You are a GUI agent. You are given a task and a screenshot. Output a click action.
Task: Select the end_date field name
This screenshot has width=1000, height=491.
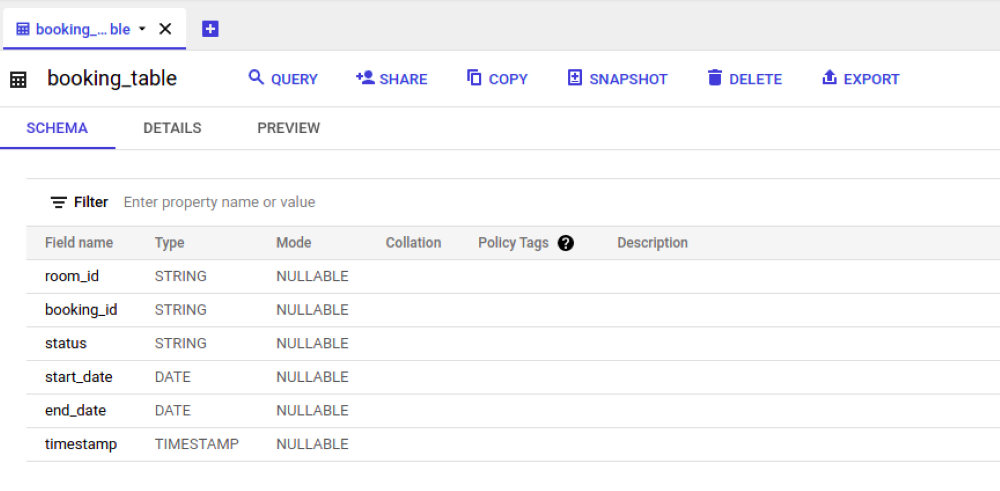pos(75,411)
